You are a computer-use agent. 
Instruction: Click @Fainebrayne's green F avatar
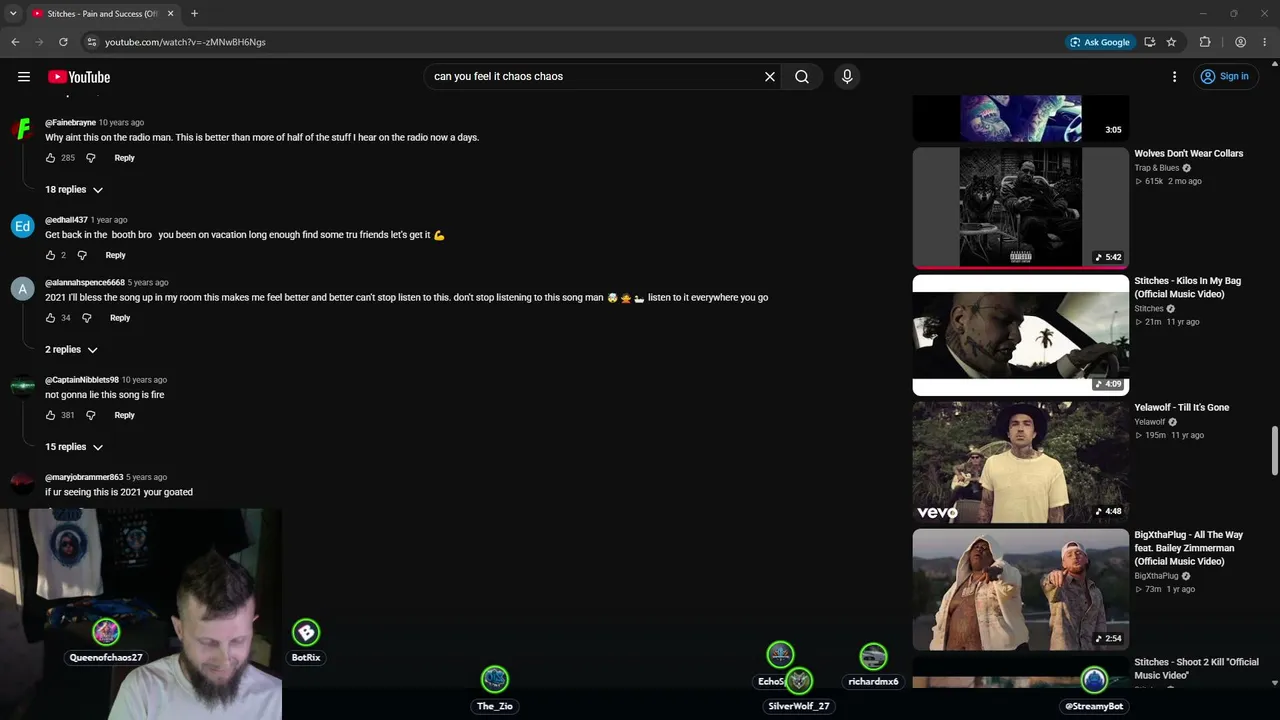22,129
